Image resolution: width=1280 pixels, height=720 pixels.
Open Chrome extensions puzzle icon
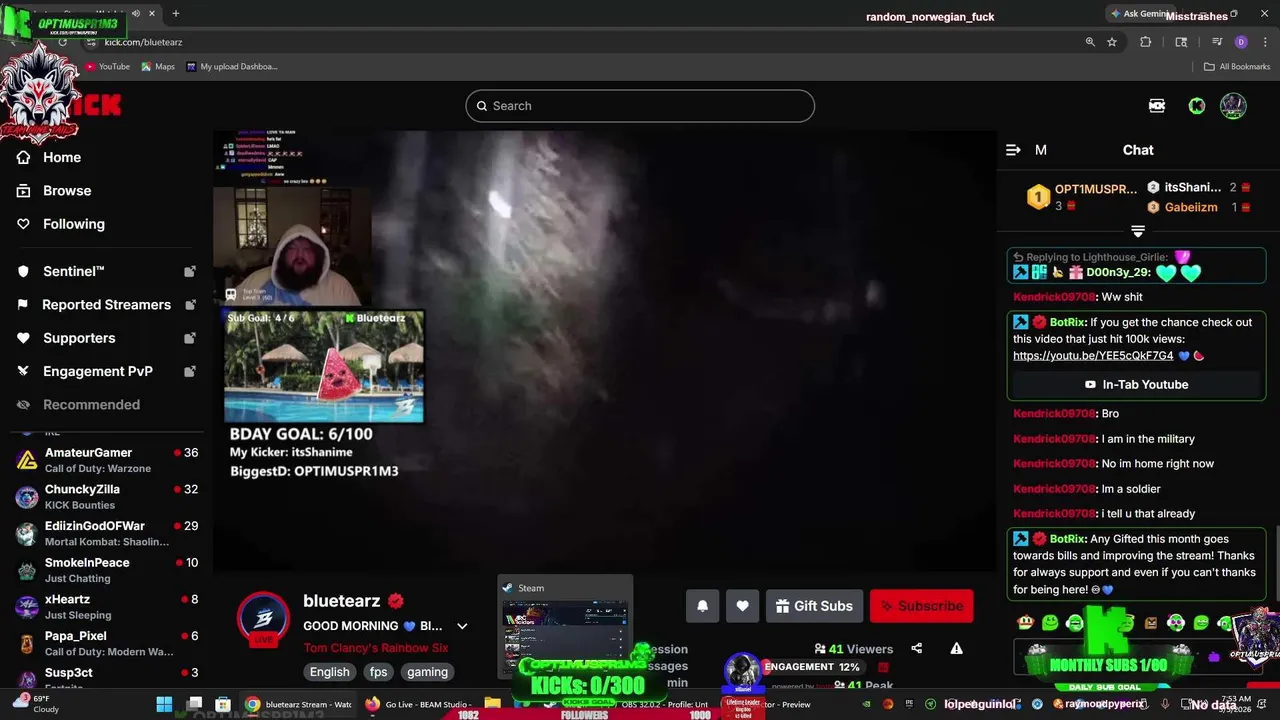click(1146, 42)
